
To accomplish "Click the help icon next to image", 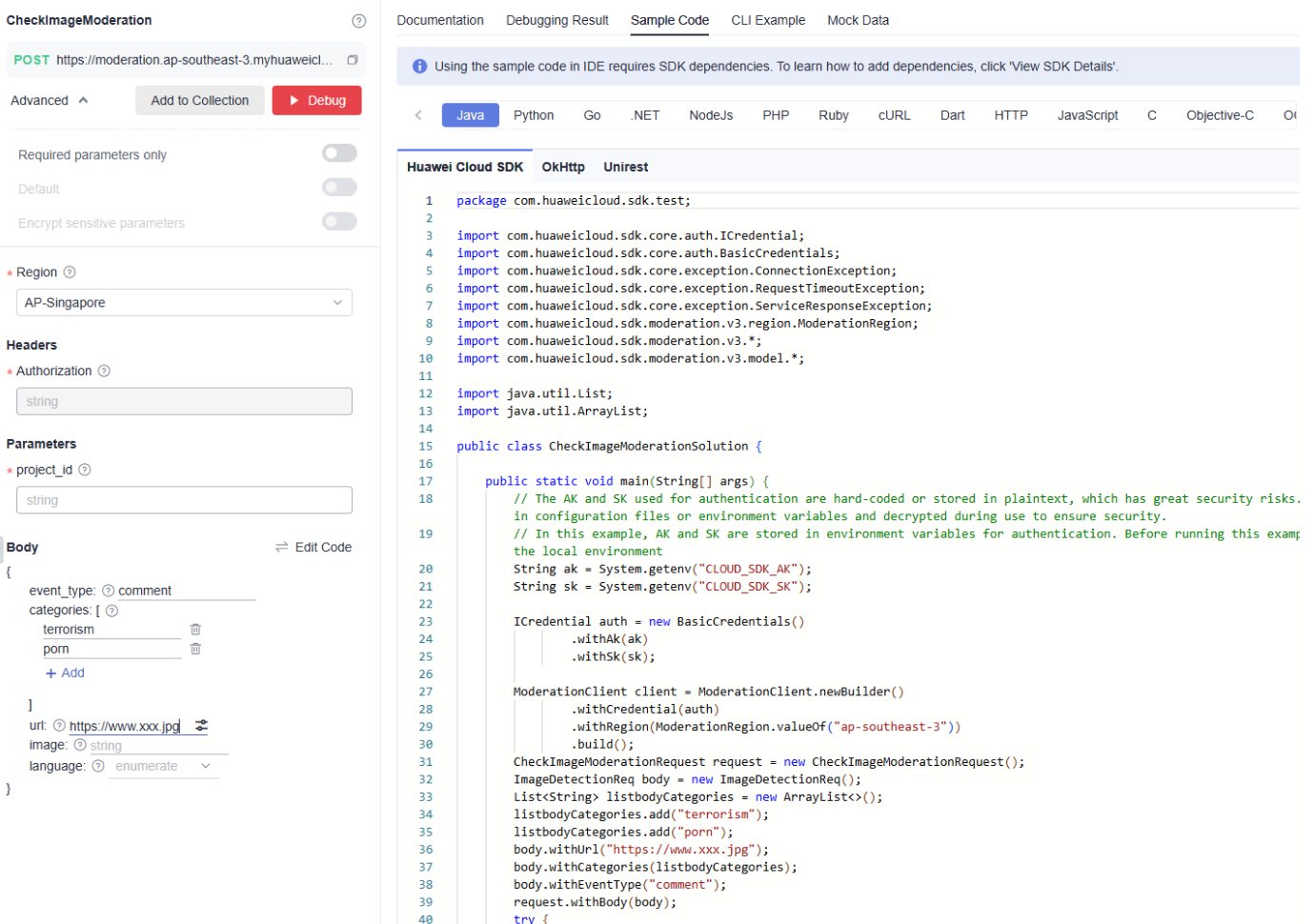I will tap(80, 746).
